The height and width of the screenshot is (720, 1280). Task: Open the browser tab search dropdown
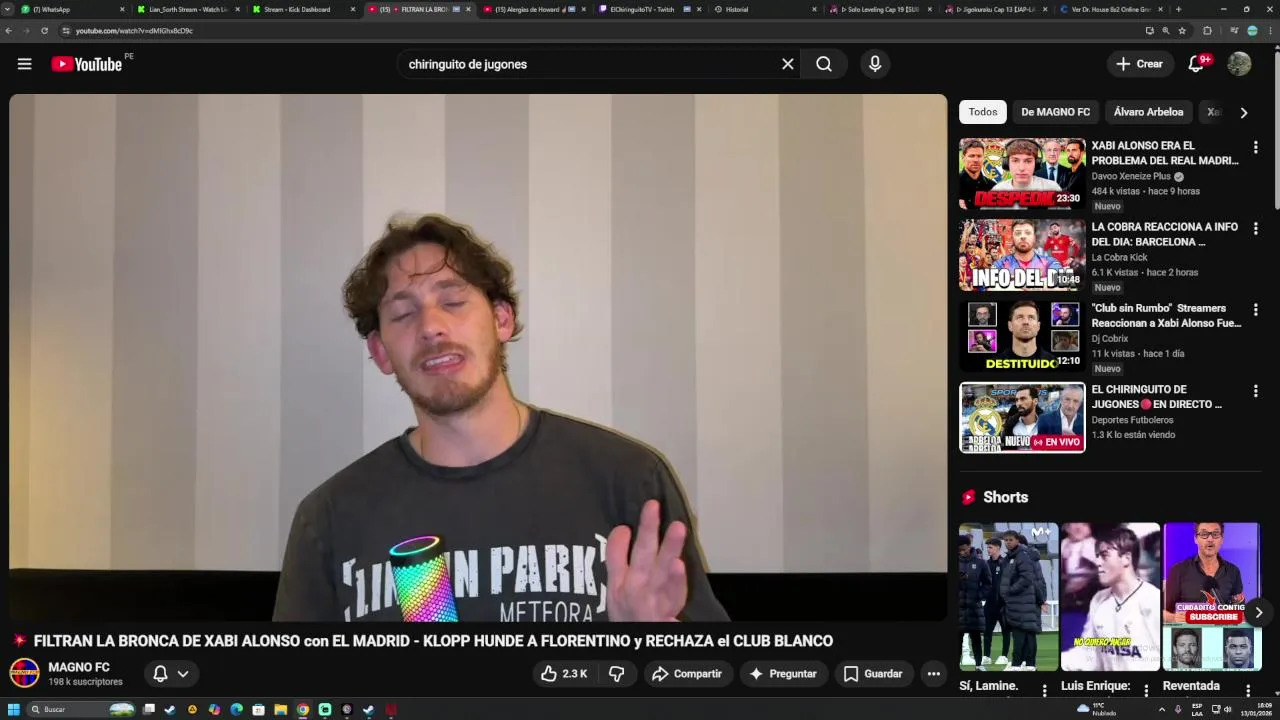[x=8, y=9]
